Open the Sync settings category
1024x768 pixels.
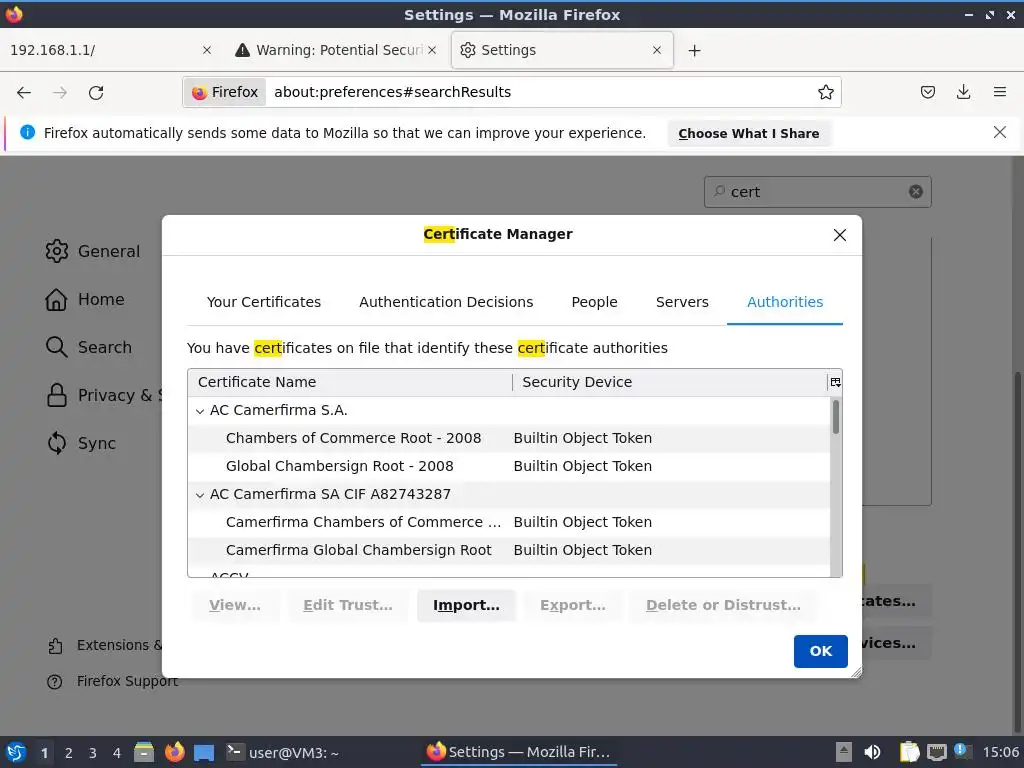click(81, 443)
